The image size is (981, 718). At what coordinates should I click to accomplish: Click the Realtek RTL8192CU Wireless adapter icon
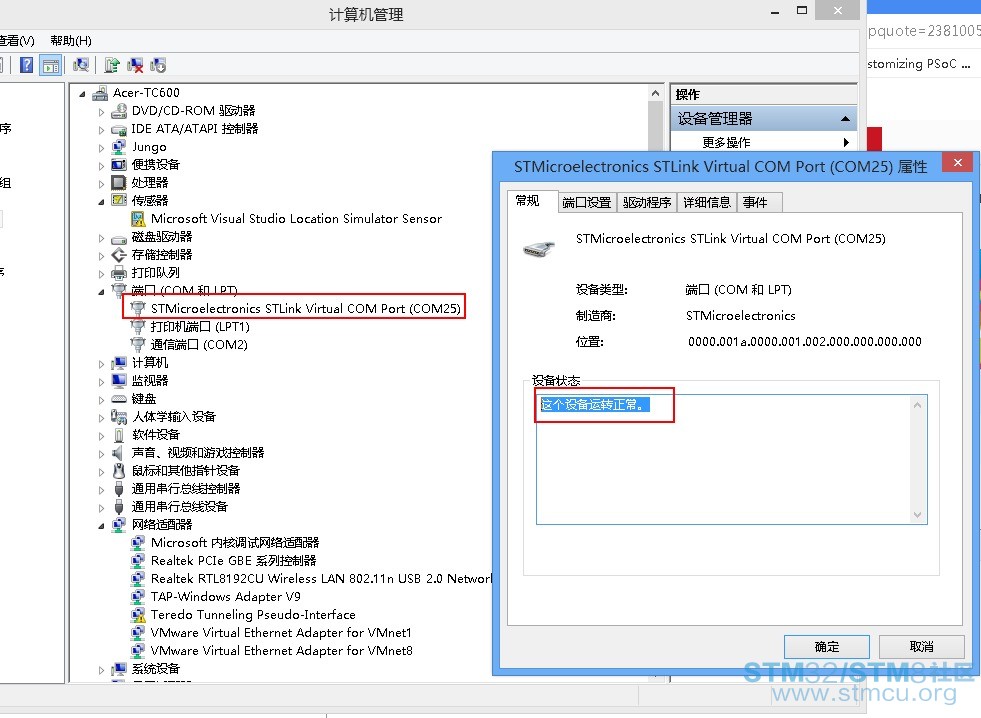pos(138,579)
